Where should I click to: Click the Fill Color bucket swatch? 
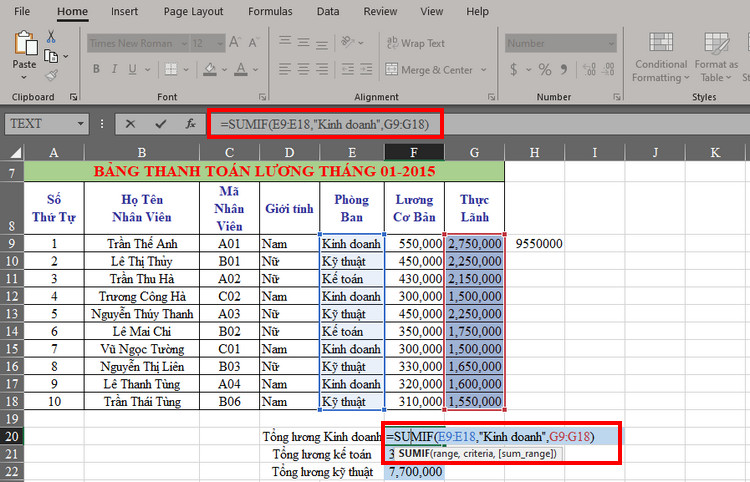pos(208,70)
